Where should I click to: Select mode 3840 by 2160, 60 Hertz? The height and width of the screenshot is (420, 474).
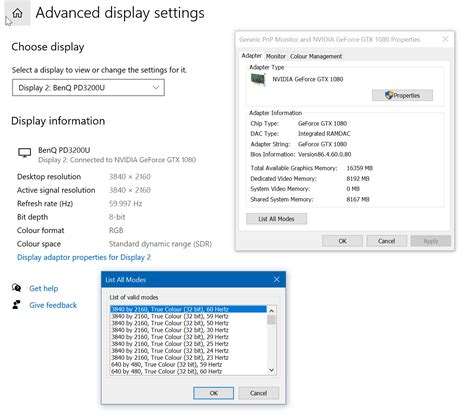click(x=188, y=309)
